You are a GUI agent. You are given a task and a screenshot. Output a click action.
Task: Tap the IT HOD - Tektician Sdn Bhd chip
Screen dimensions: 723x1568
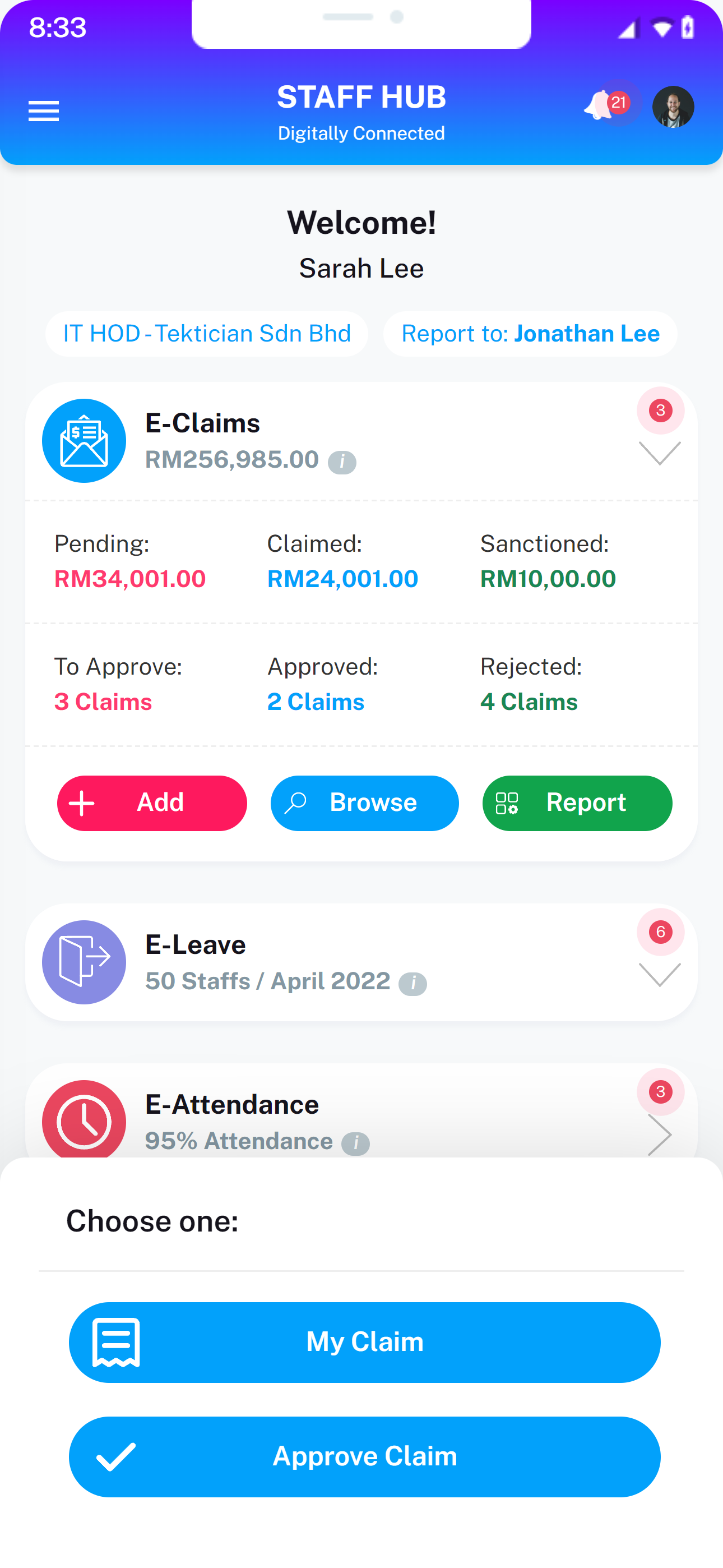coord(207,334)
